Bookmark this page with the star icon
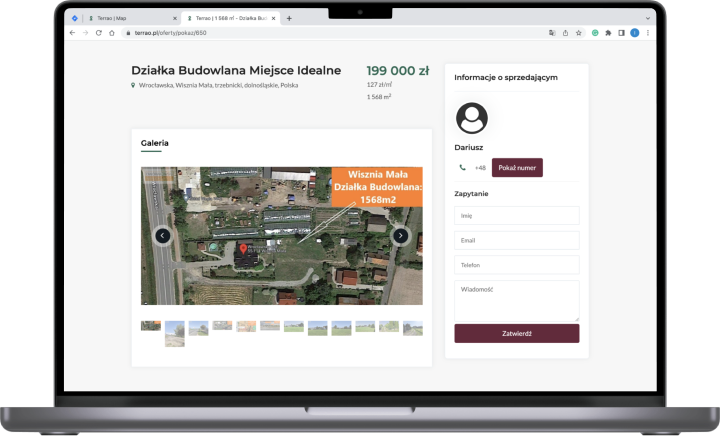The image size is (720, 436). 579,33
